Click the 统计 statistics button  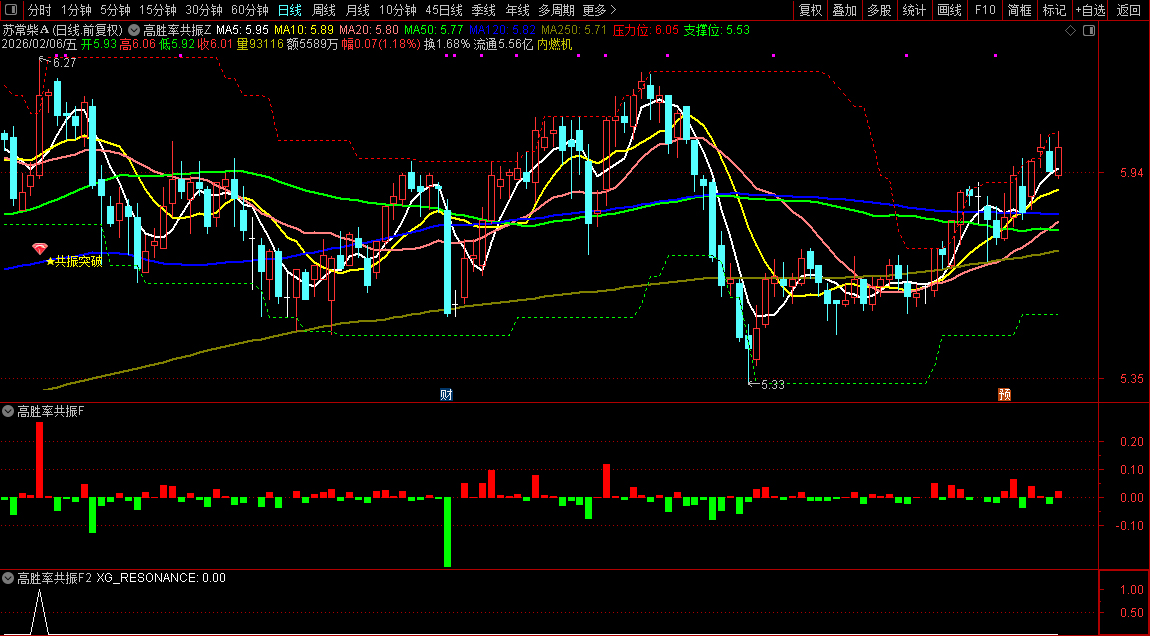[914, 10]
